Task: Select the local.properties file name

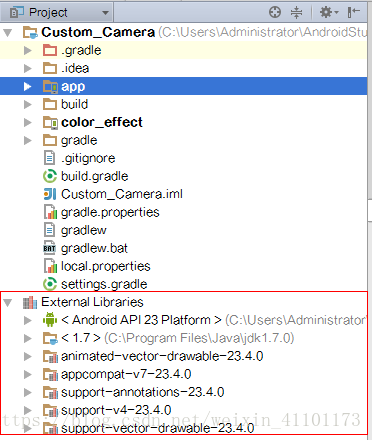Action: 106,267
